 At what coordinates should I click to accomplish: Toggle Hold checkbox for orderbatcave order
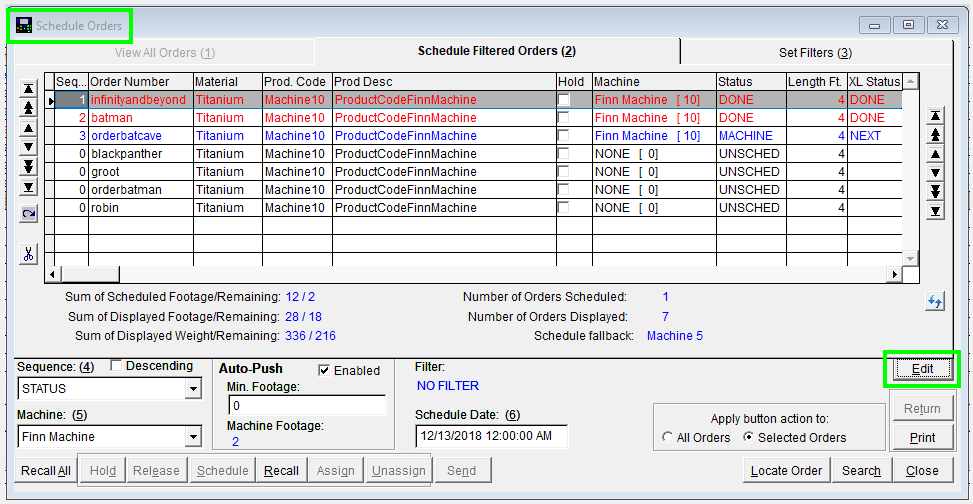pos(563,136)
